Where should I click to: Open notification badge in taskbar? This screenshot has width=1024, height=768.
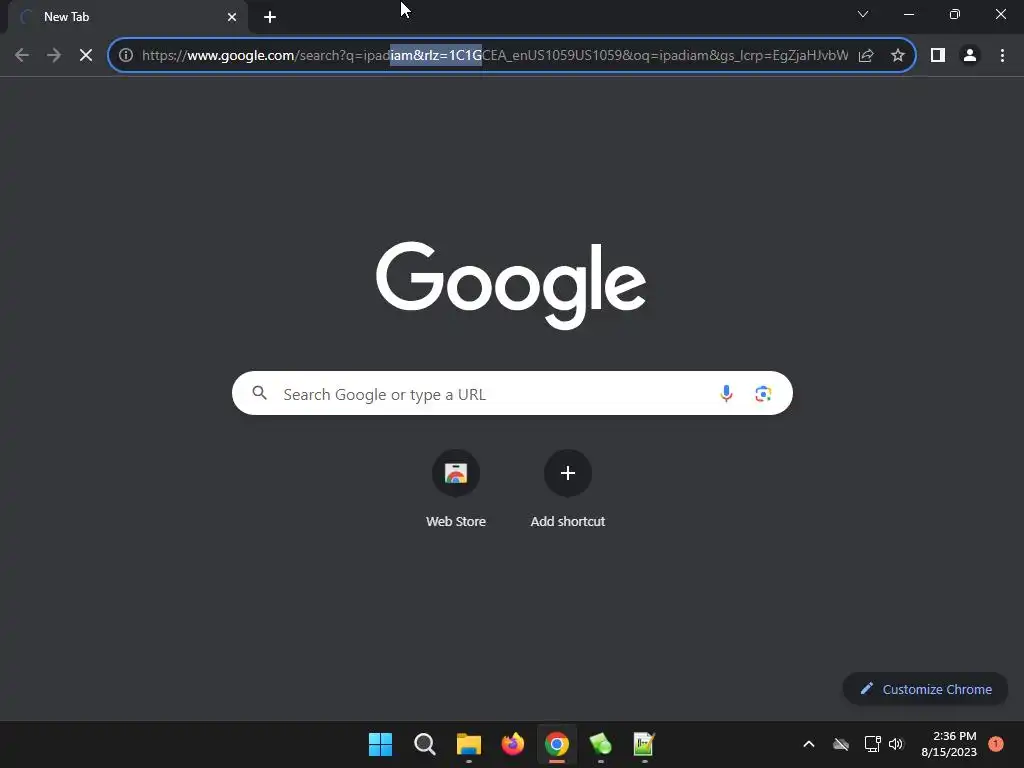click(995, 743)
